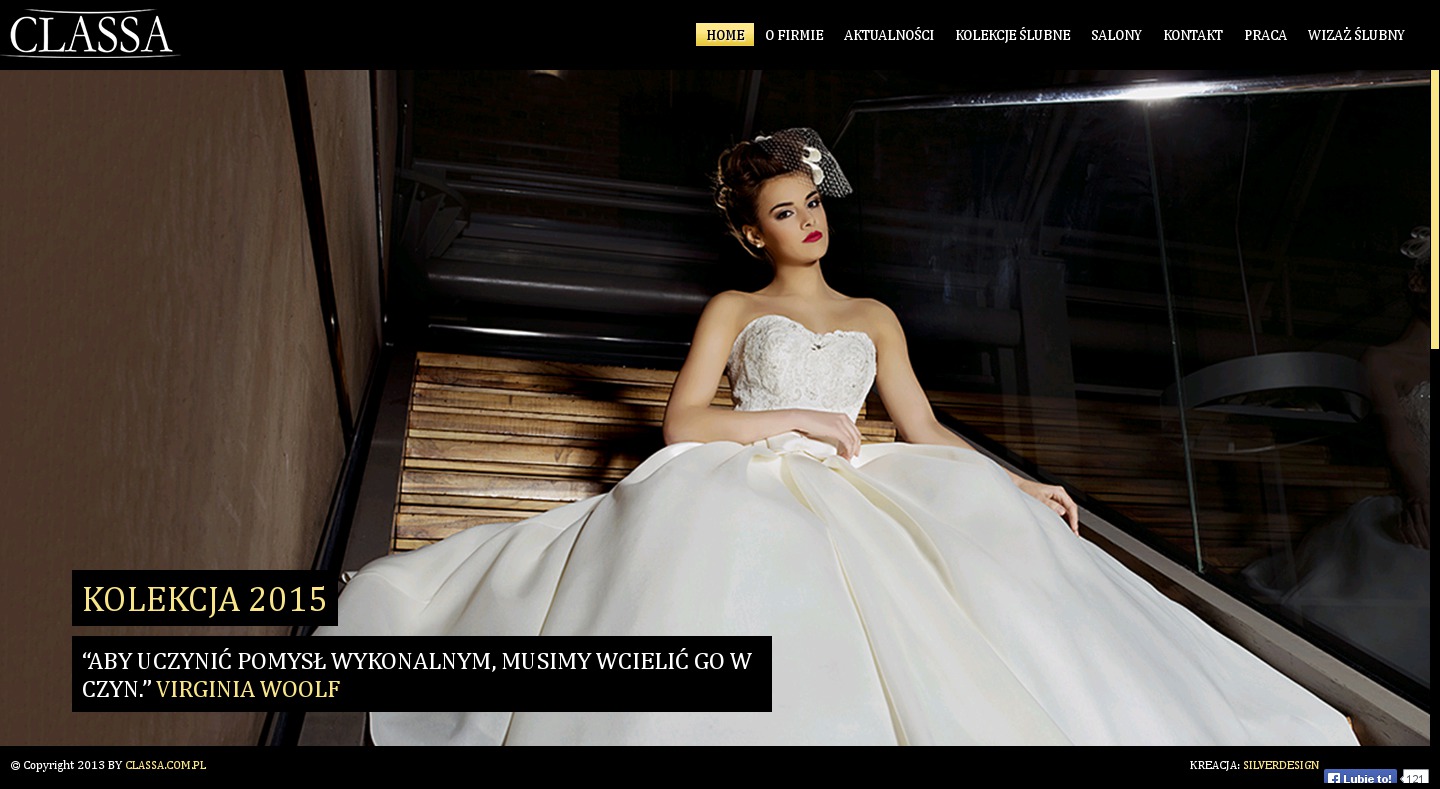Select KOLEKCJE ŚLUBNE in the navigation
Screen dimensions: 1440x789
click(x=1012, y=35)
